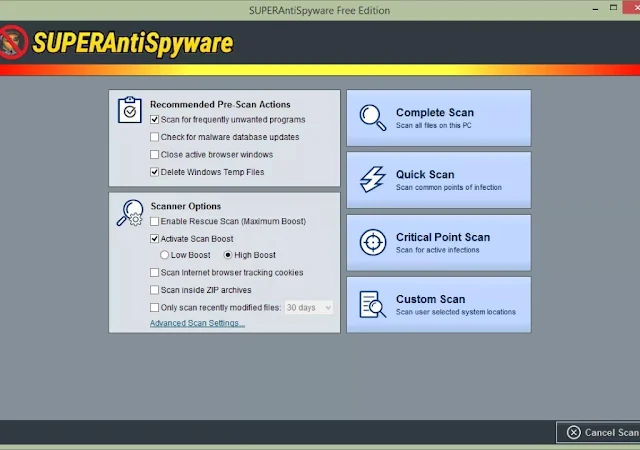Click the Quick Scan lightning bolt icon
The image size is (640, 450).
[372, 179]
